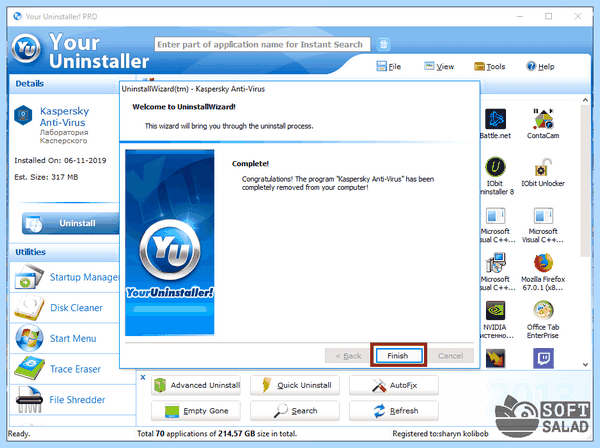Click Quick Uninstall button
The image size is (600, 448).
(295, 385)
